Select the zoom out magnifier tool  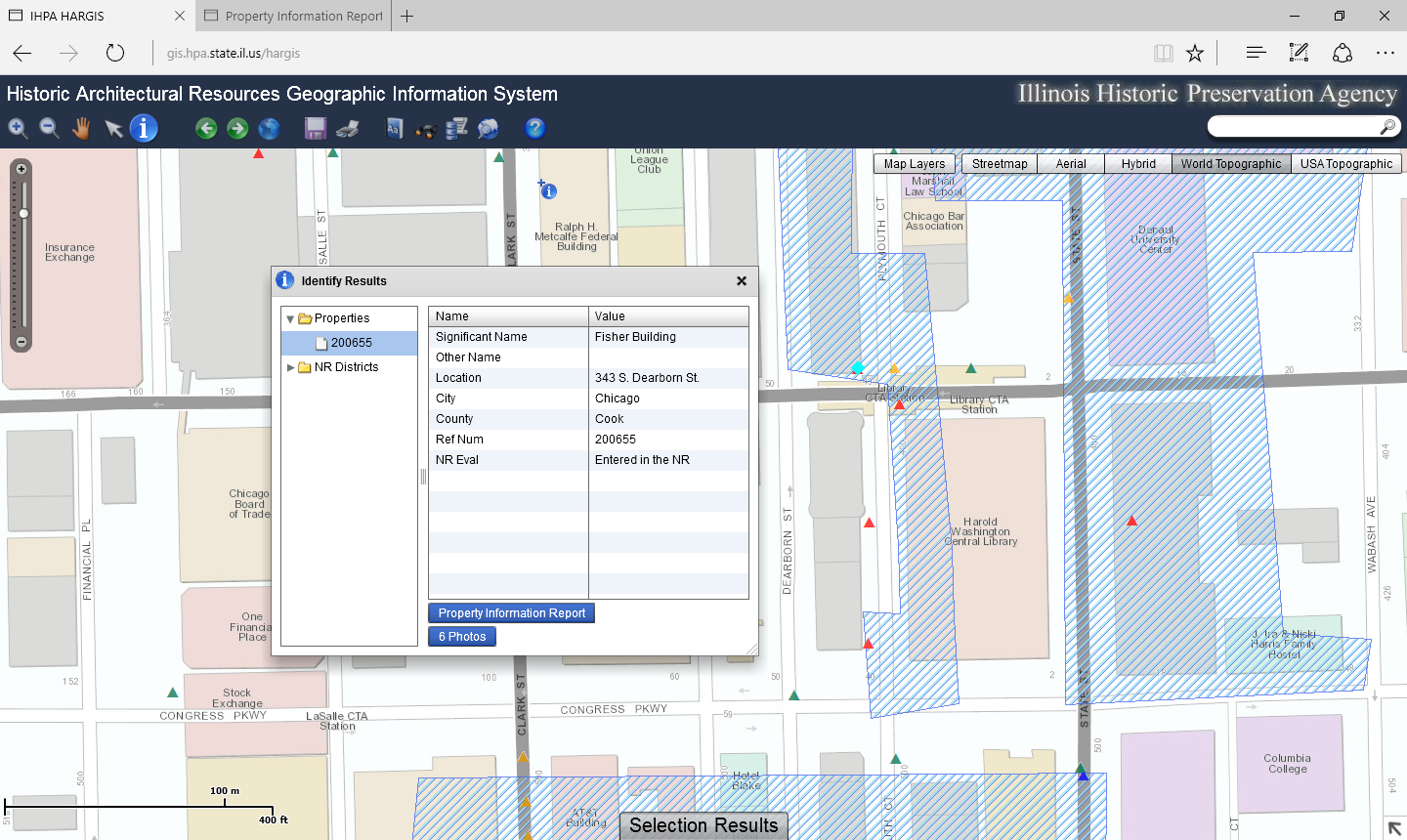(49, 128)
